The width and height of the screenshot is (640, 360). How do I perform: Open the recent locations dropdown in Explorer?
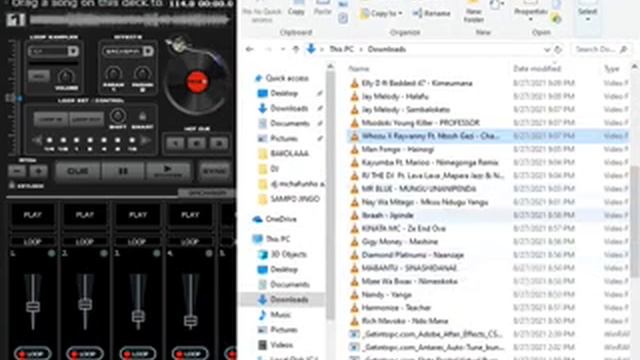coord(282,49)
